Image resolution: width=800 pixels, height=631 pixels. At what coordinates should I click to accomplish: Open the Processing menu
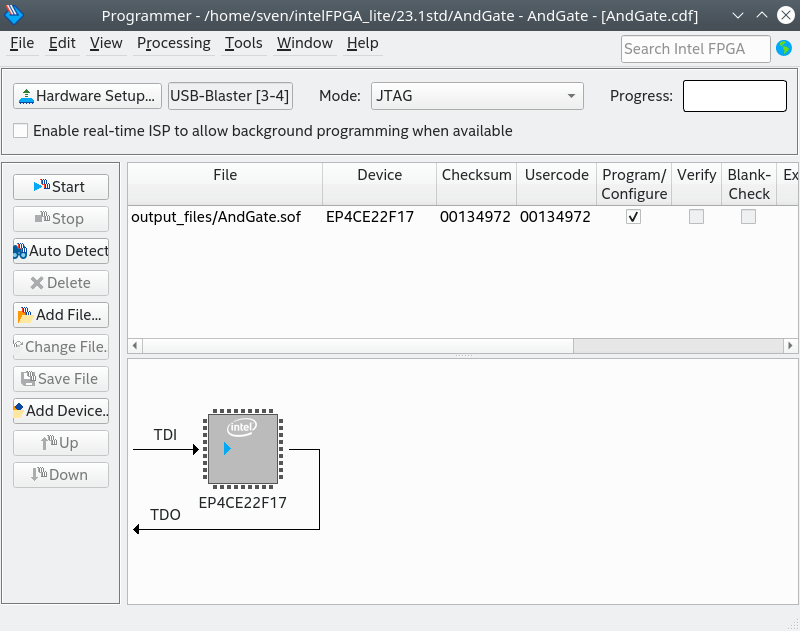(173, 43)
